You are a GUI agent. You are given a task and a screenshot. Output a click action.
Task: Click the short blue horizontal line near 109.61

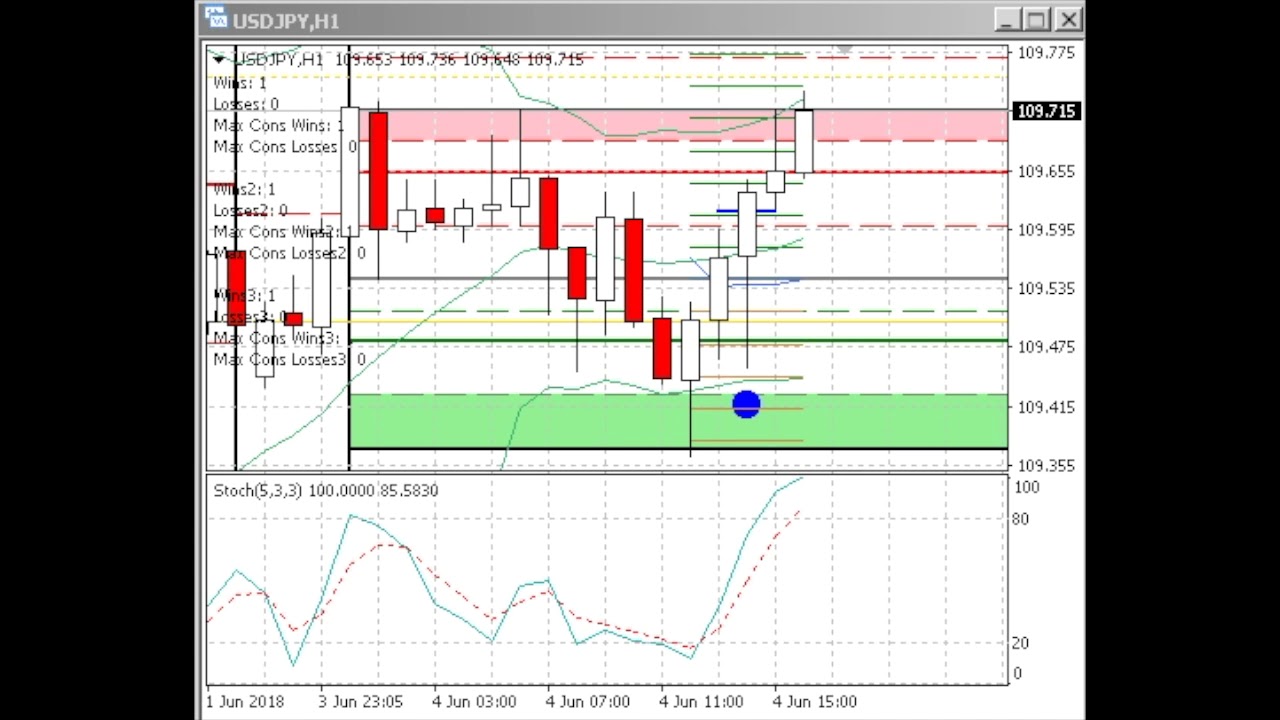pyautogui.click(x=746, y=211)
